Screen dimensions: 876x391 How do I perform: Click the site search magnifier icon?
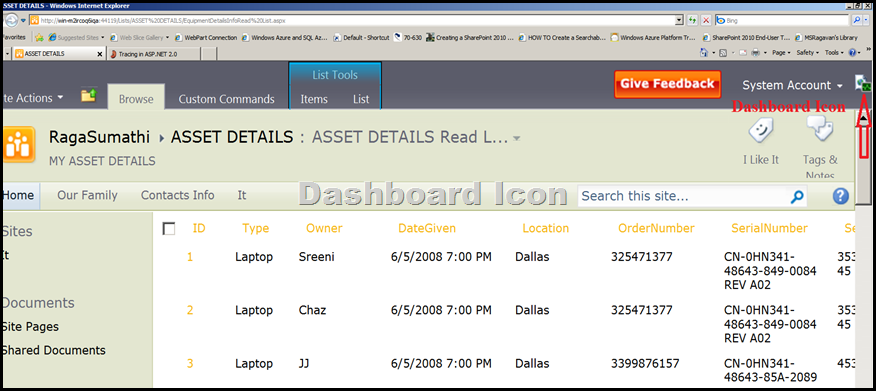[797, 196]
